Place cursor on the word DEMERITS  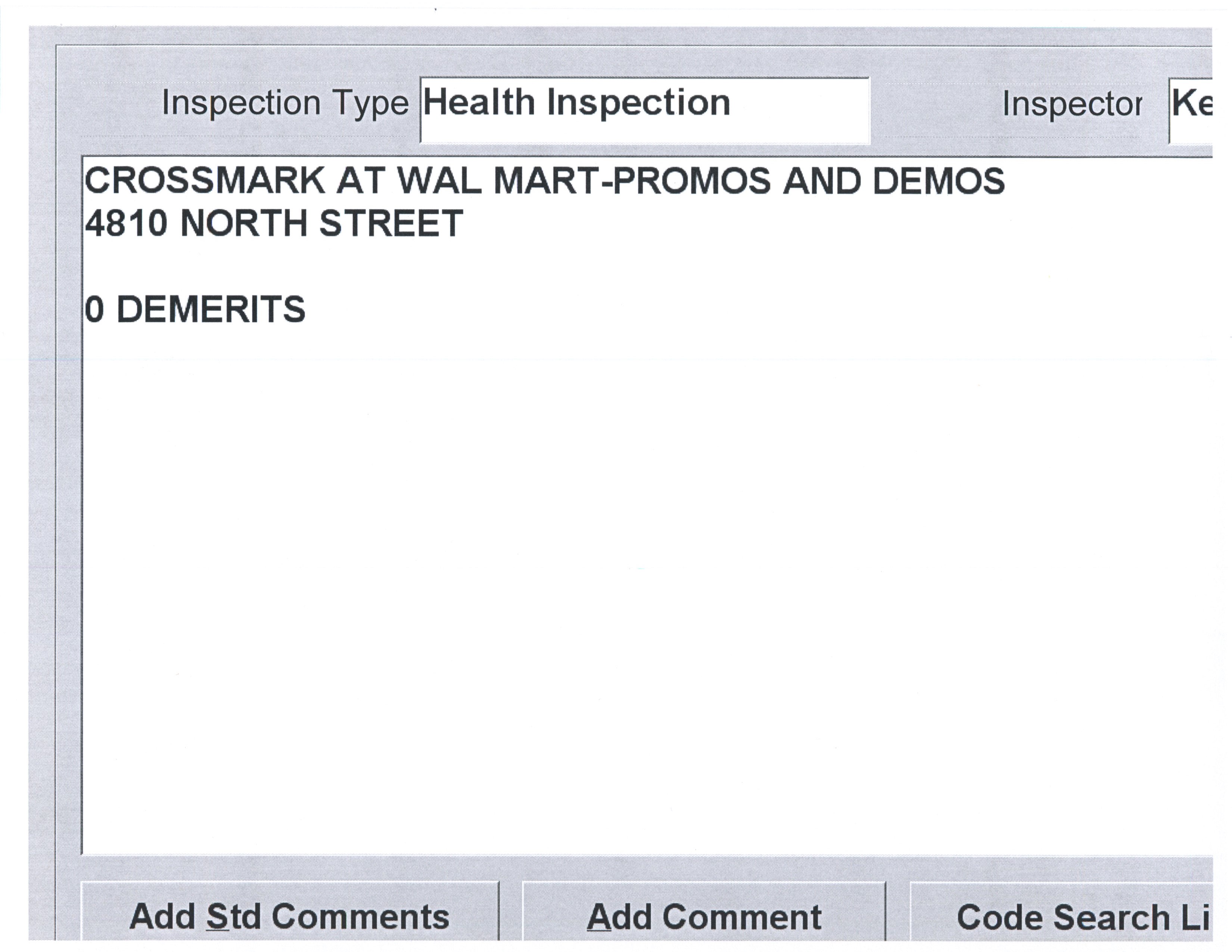click(211, 309)
